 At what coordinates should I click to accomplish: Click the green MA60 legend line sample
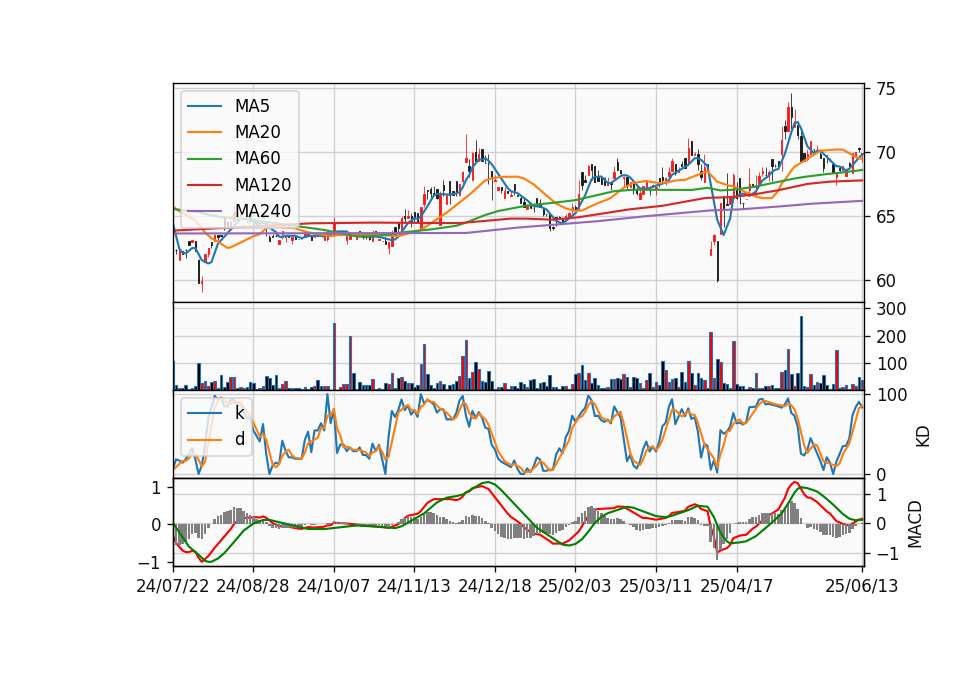tap(204, 159)
